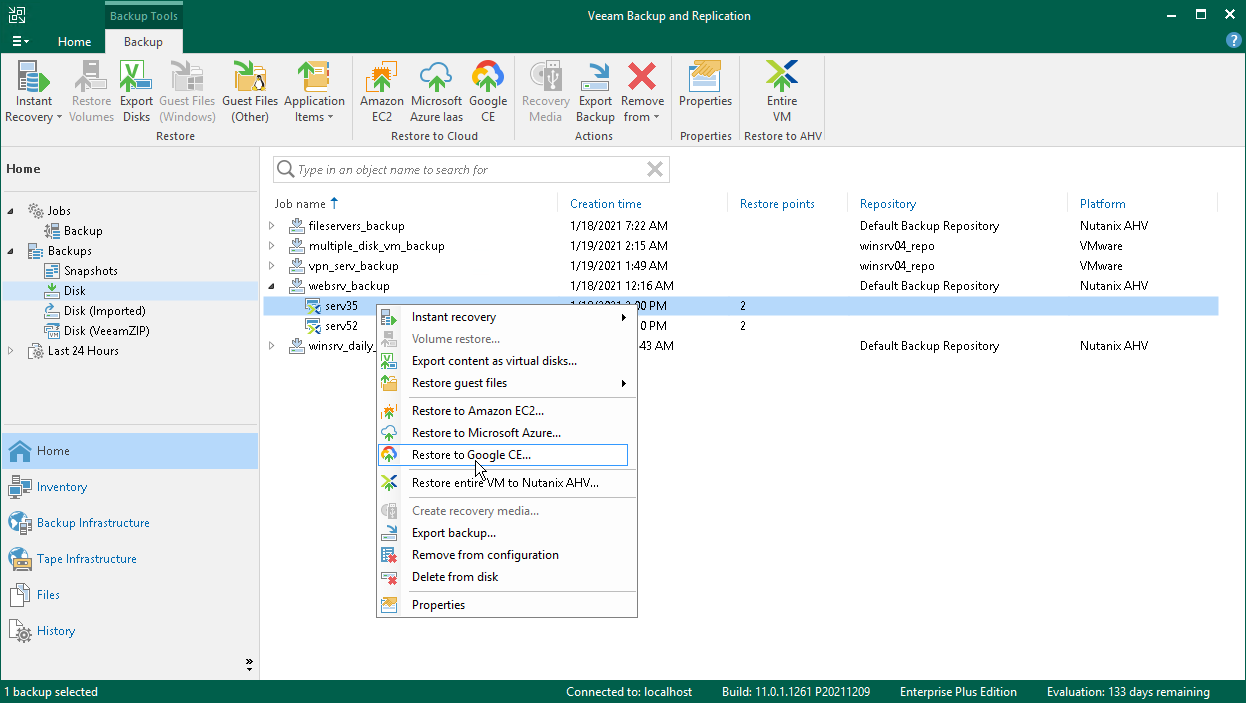The image size is (1246, 703).
Task: Open the Restore guest files submenu
Action: coord(506,383)
